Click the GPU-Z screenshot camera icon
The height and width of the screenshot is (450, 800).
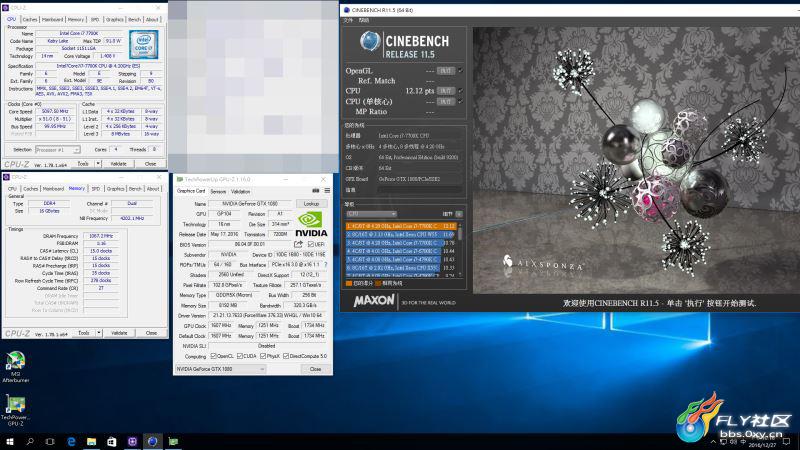315,191
